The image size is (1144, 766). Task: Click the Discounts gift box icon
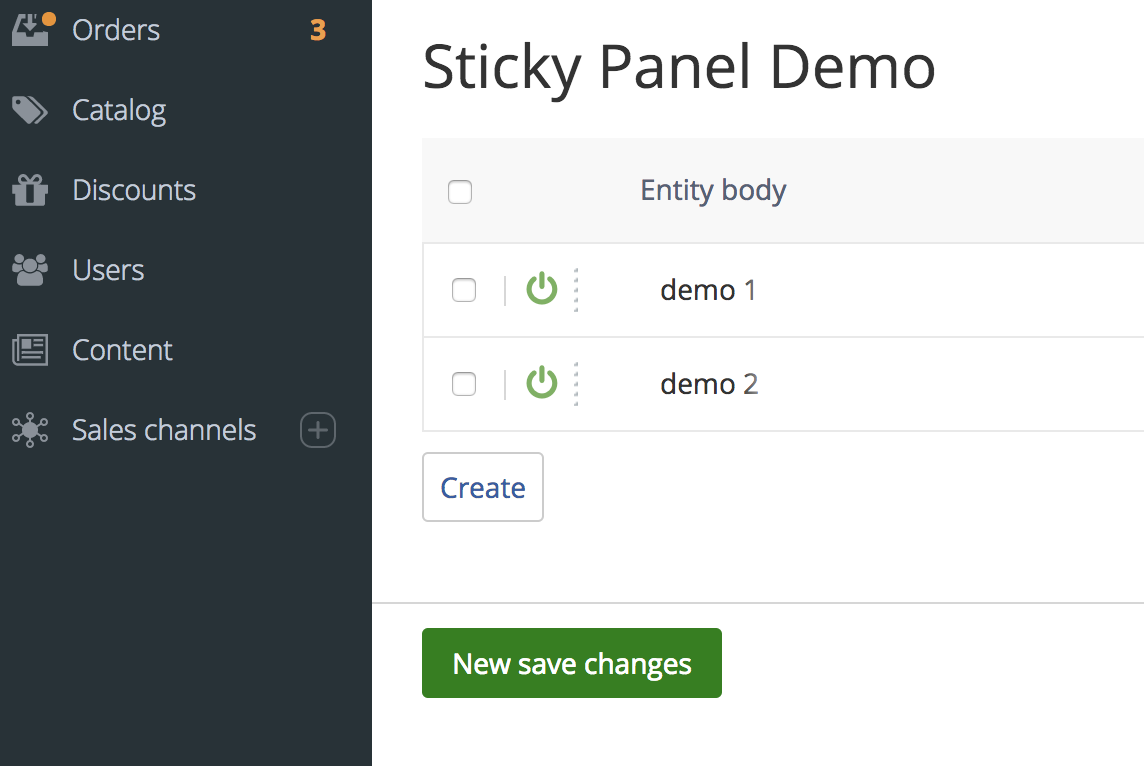click(30, 190)
